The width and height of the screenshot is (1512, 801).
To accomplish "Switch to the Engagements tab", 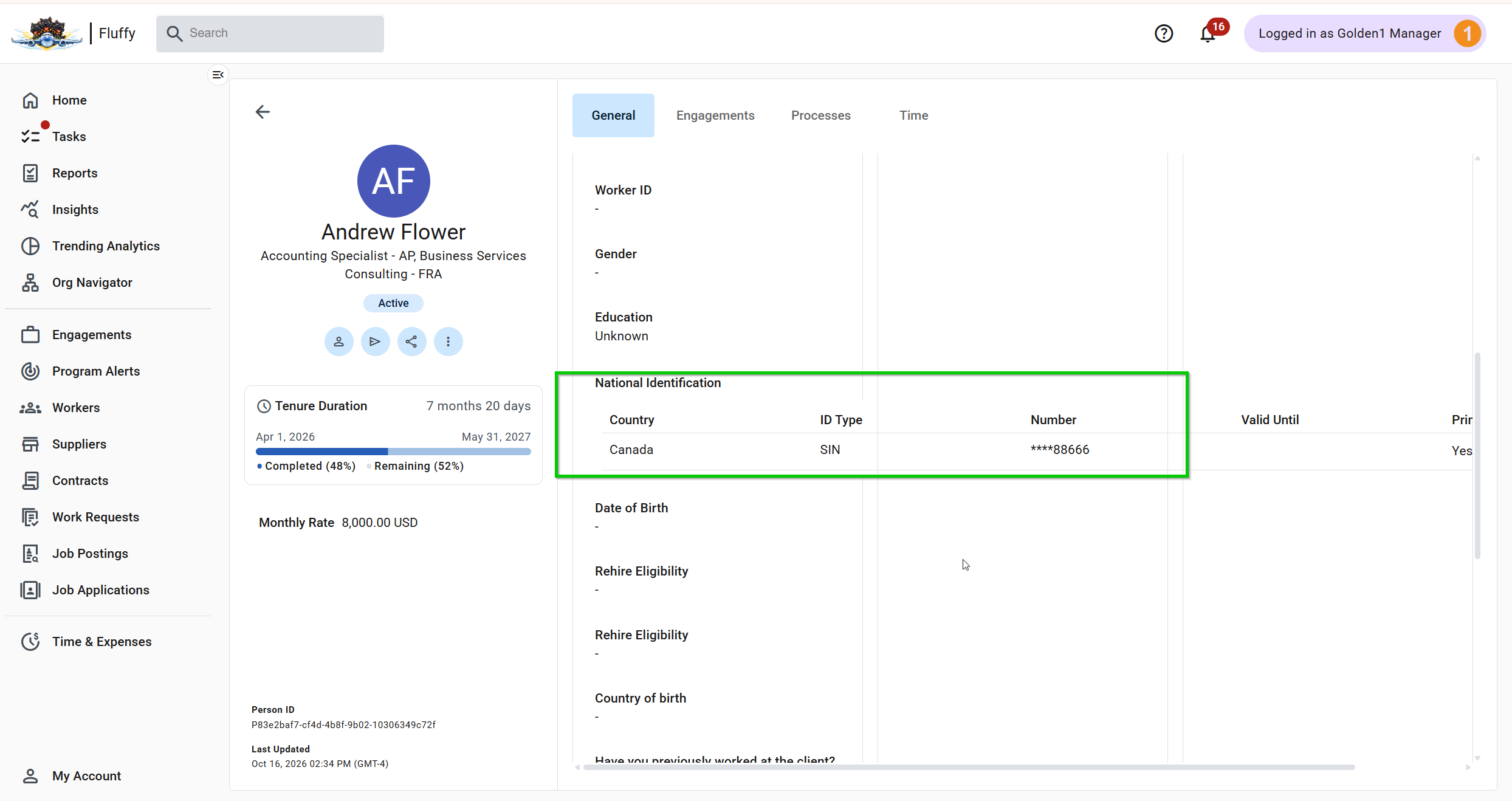I will (x=715, y=115).
